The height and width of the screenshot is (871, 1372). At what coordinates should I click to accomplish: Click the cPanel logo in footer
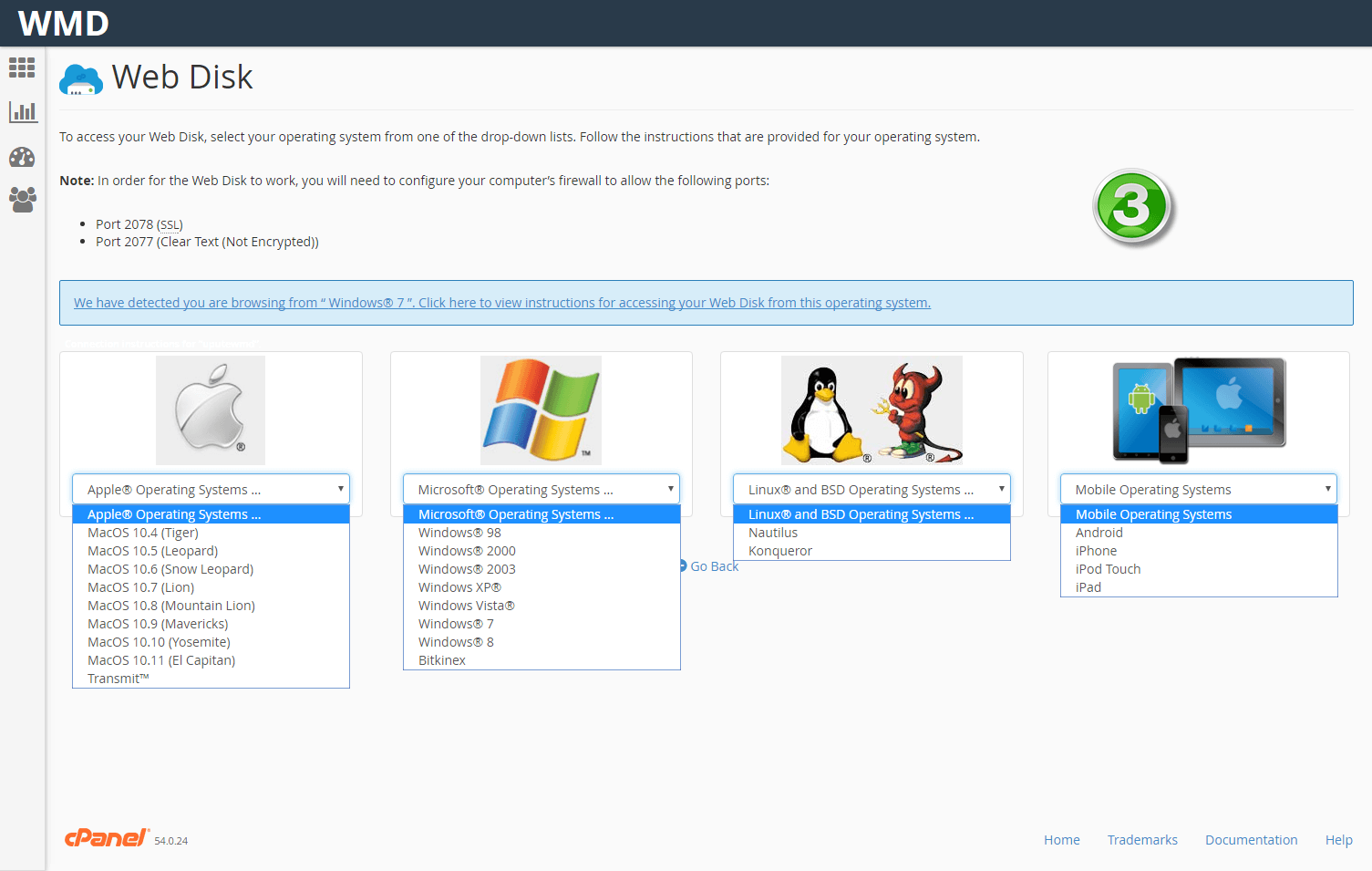click(x=107, y=838)
